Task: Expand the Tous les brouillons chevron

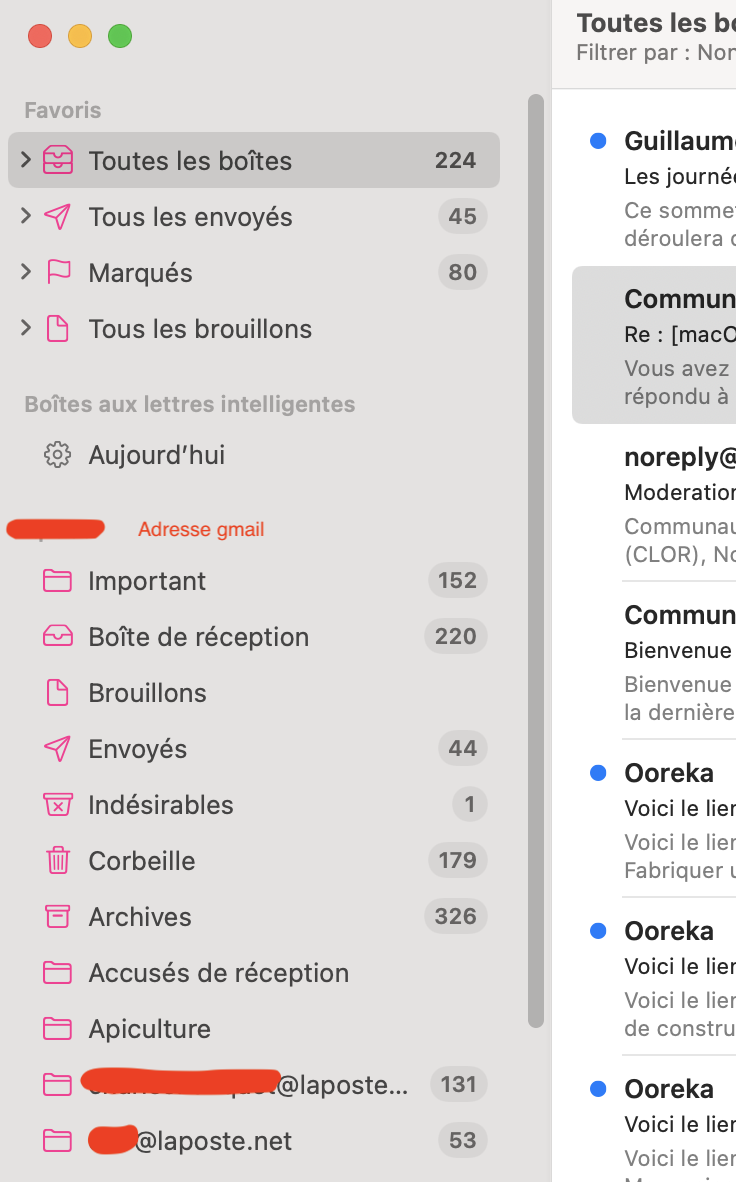Action: pos(26,328)
